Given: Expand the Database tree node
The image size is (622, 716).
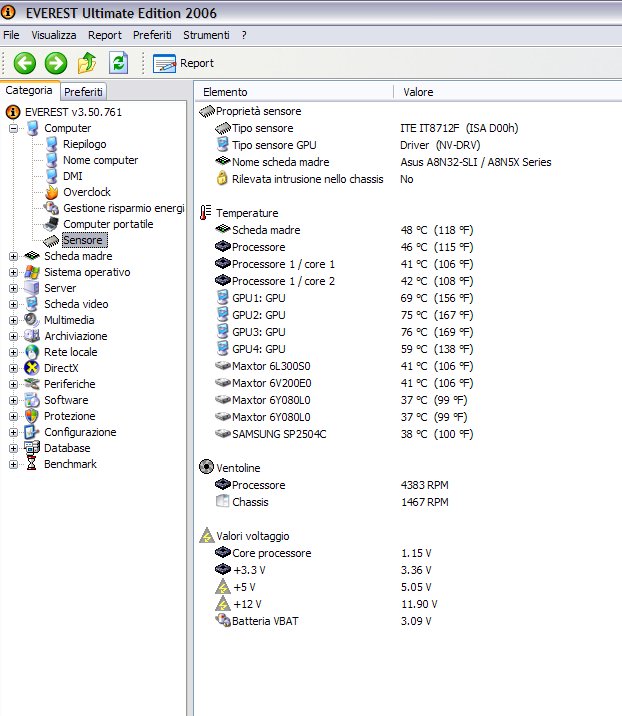Looking at the screenshot, I should tap(13, 448).
